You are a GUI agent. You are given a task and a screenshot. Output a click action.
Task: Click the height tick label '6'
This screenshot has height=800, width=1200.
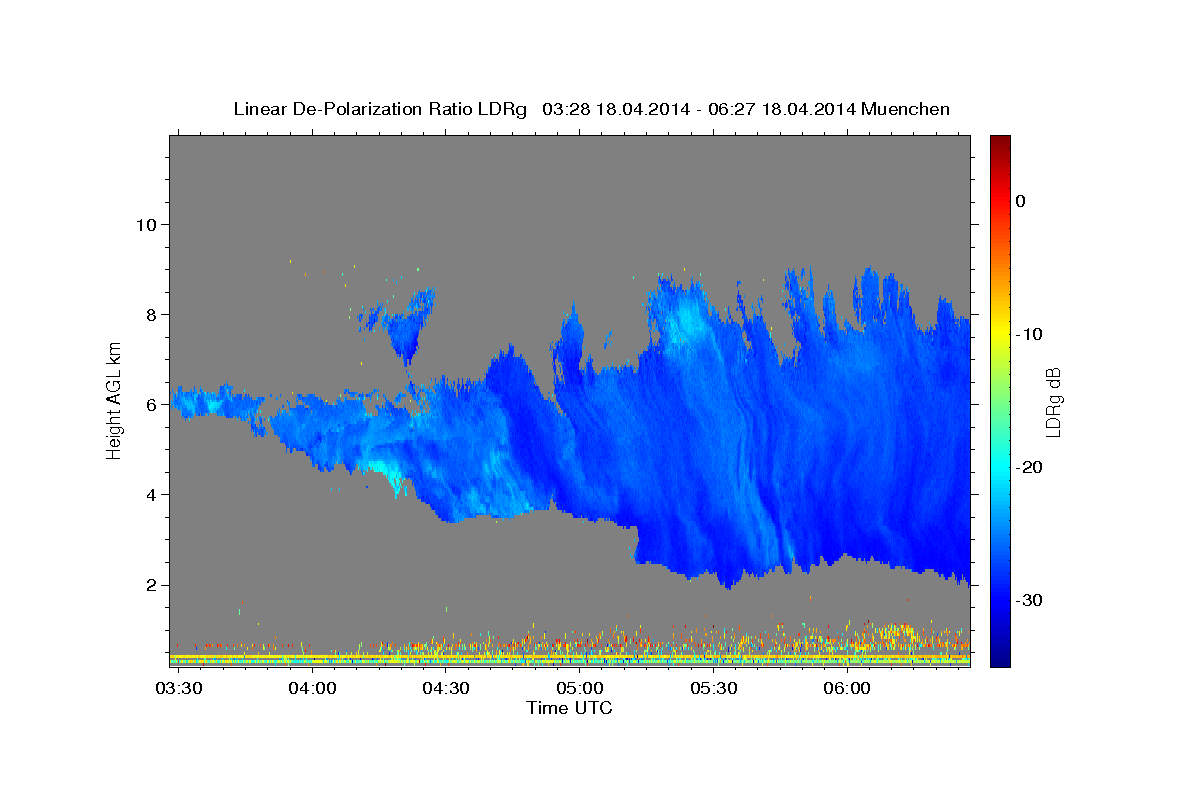(x=150, y=404)
